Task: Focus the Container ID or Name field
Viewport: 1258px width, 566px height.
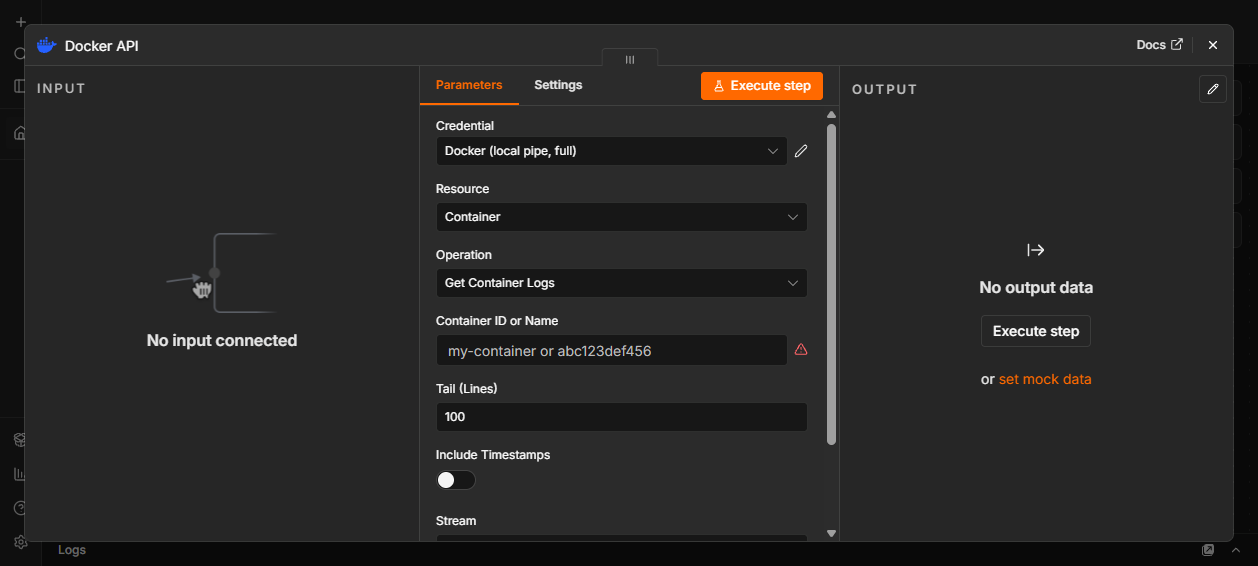Action: pyautogui.click(x=612, y=350)
